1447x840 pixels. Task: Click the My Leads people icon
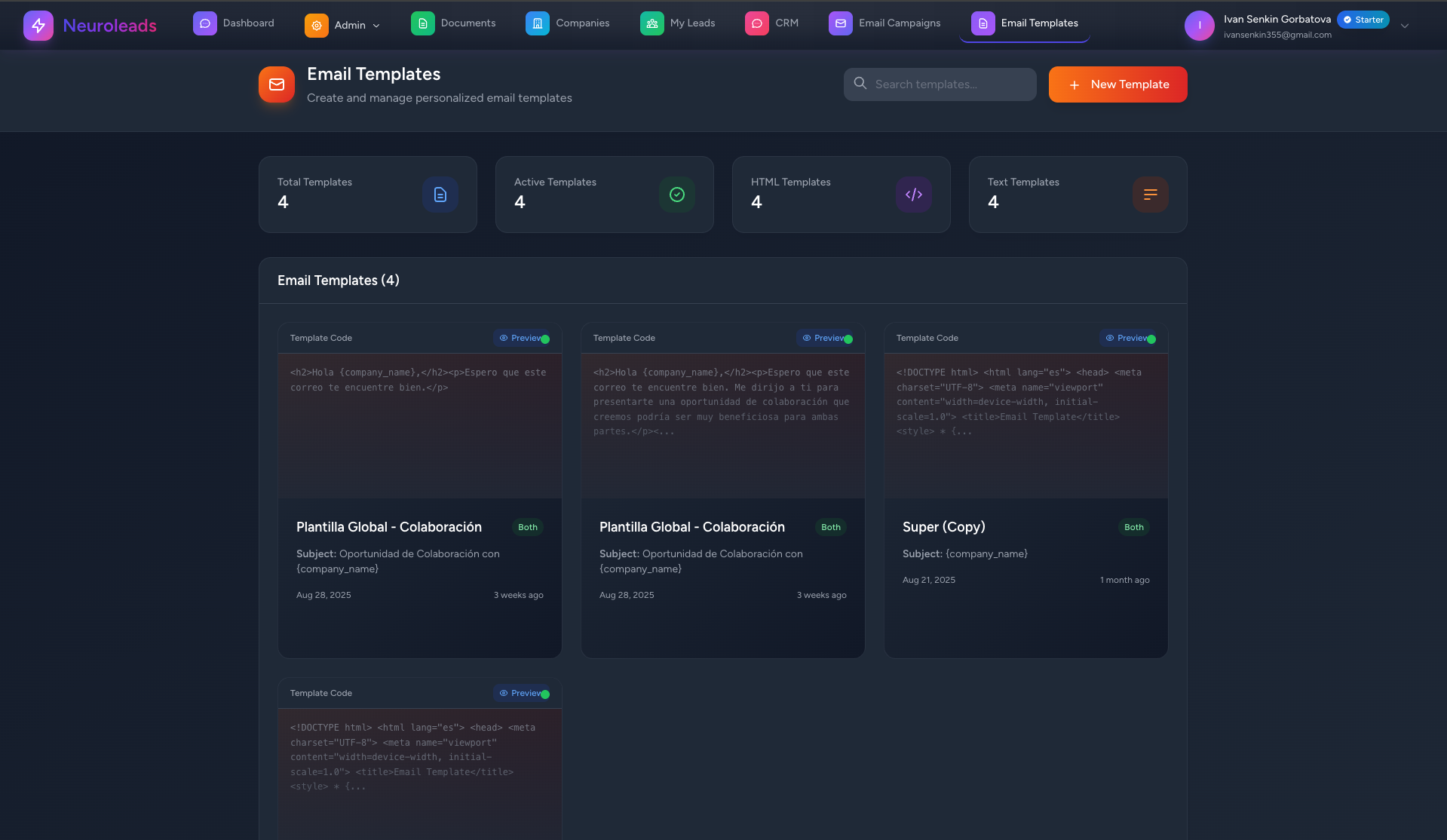pos(652,23)
